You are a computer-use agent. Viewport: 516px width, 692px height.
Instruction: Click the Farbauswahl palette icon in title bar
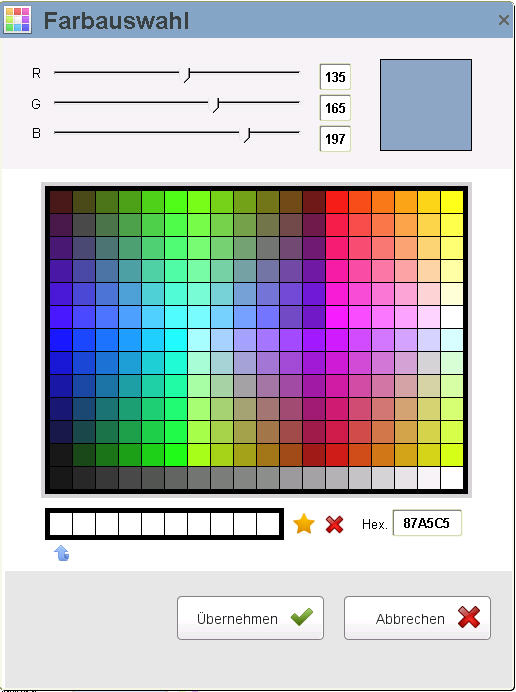coord(17,19)
